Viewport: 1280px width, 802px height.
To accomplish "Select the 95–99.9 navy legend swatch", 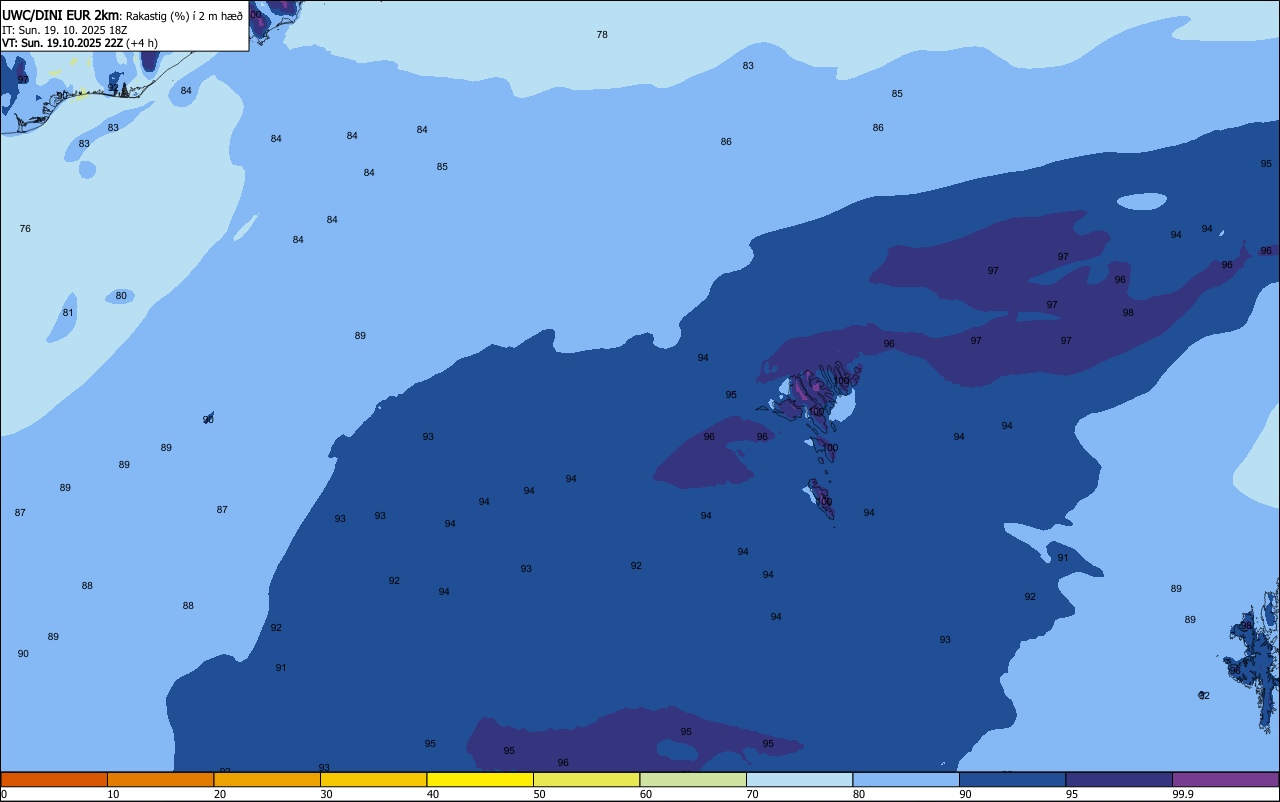I will [x=1119, y=779].
